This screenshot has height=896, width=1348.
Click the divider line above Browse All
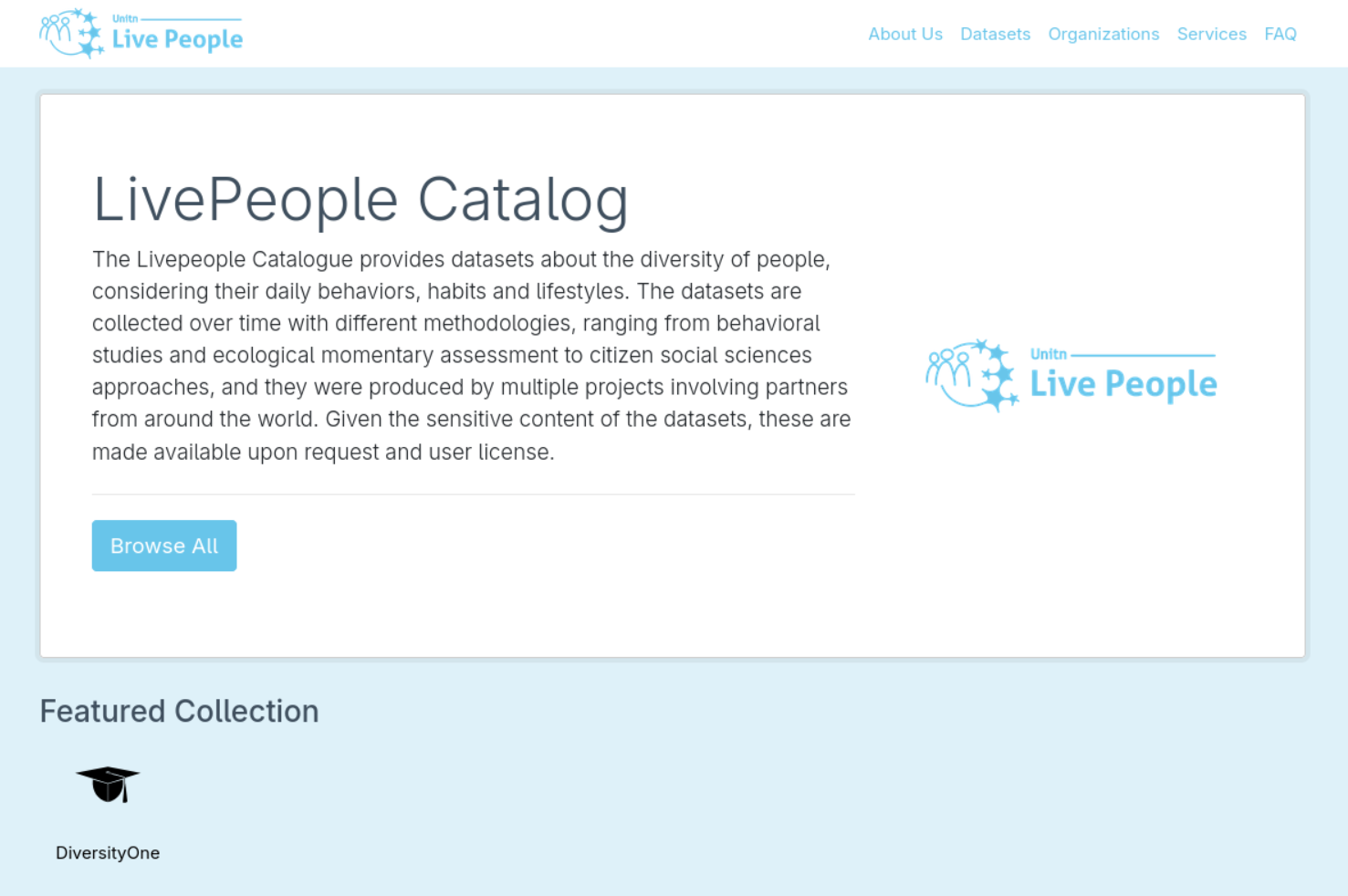pos(473,494)
